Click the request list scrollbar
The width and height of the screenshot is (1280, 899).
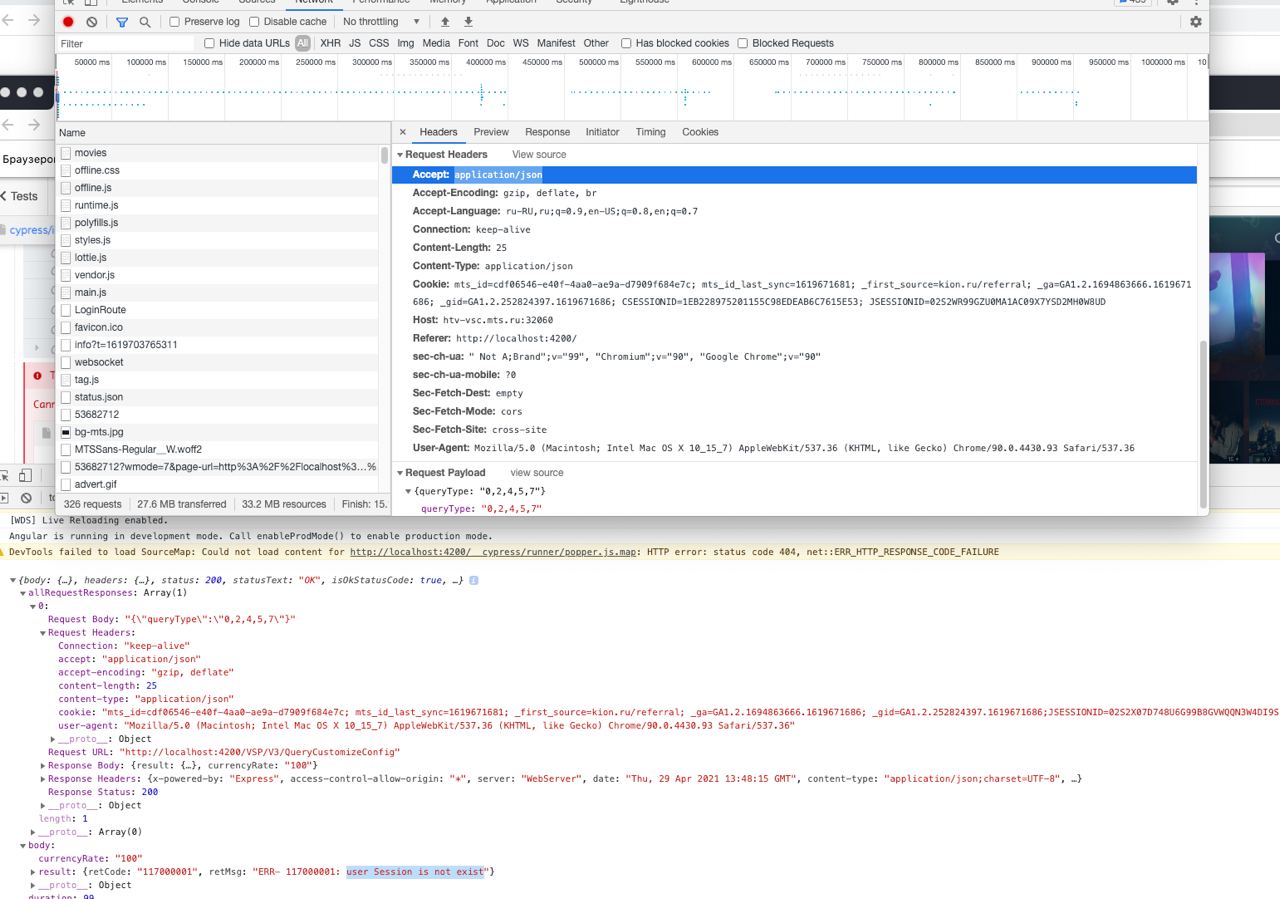[384, 155]
